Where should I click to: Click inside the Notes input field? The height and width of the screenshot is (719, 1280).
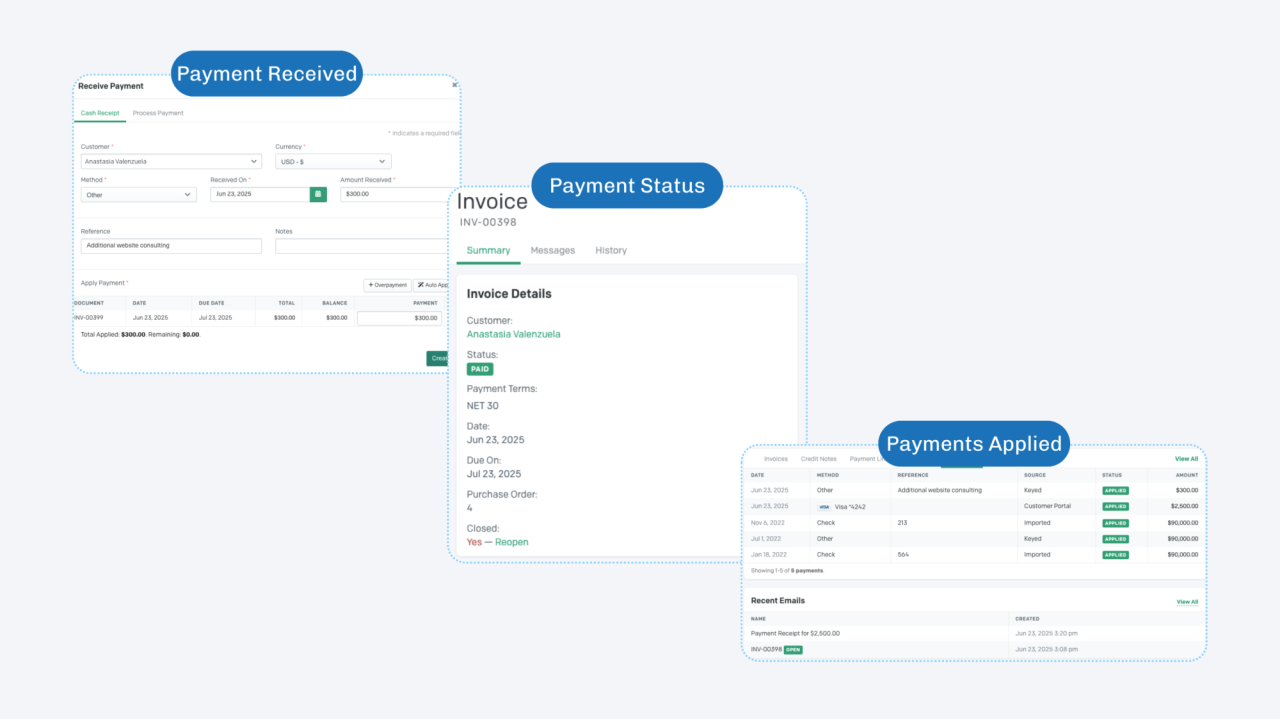coord(360,245)
